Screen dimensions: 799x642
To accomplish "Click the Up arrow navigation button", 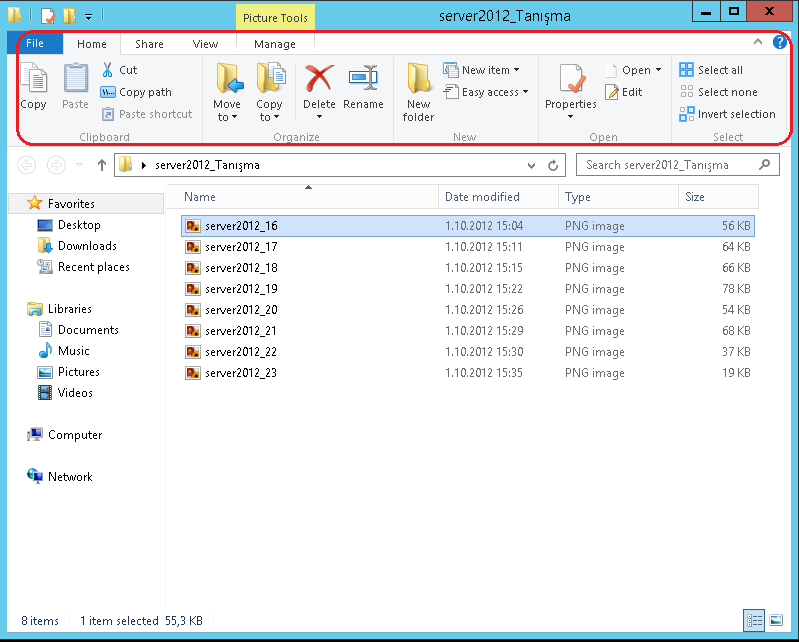I will [101, 165].
